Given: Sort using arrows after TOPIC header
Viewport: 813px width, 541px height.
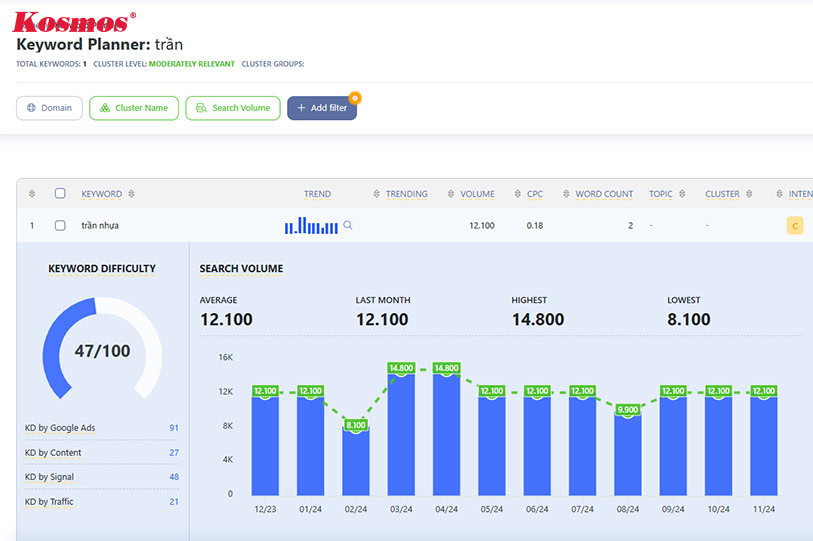Looking at the screenshot, I should [x=682, y=194].
